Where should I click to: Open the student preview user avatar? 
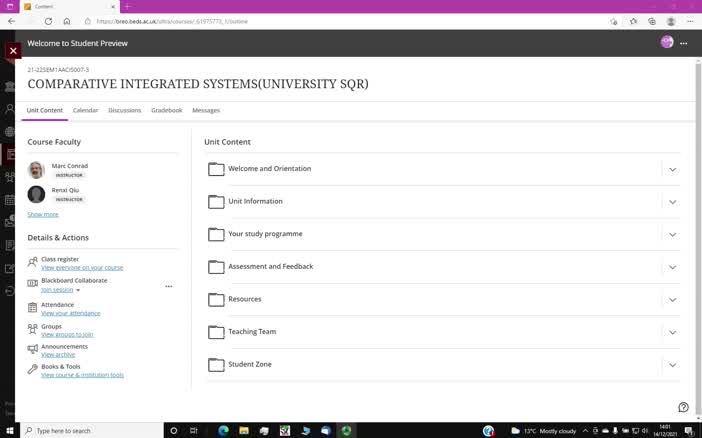click(x=667, y=42)
